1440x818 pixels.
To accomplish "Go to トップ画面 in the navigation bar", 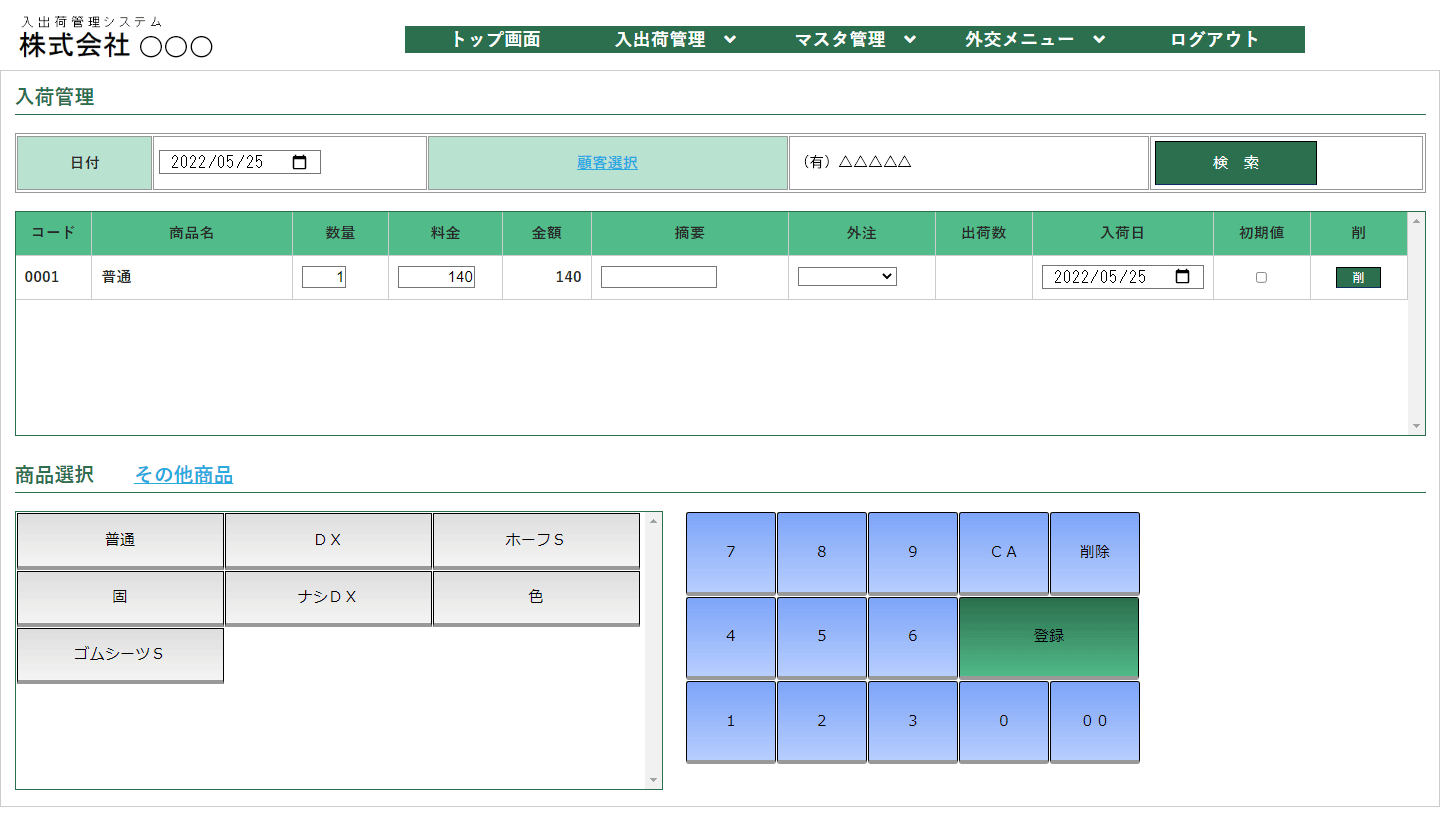I will click(x=495, y=40).
